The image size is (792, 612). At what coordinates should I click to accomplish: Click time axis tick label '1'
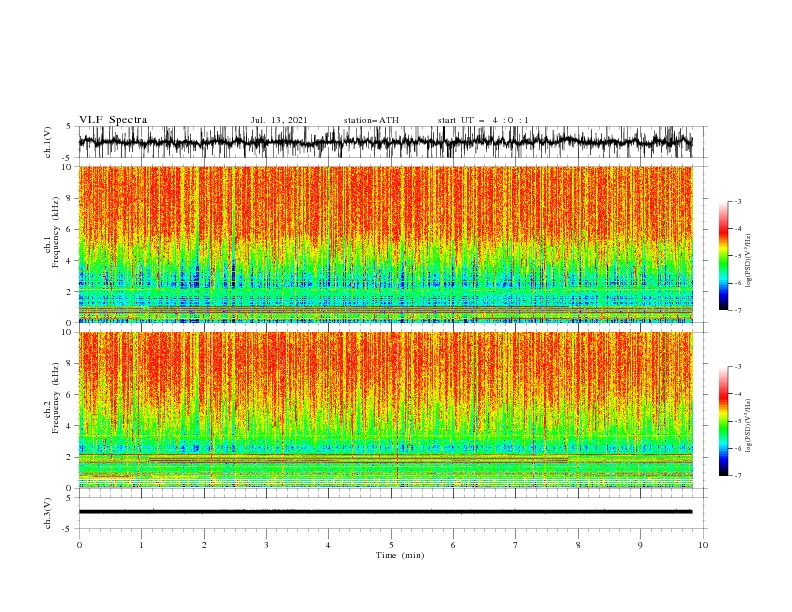(141, 545)
